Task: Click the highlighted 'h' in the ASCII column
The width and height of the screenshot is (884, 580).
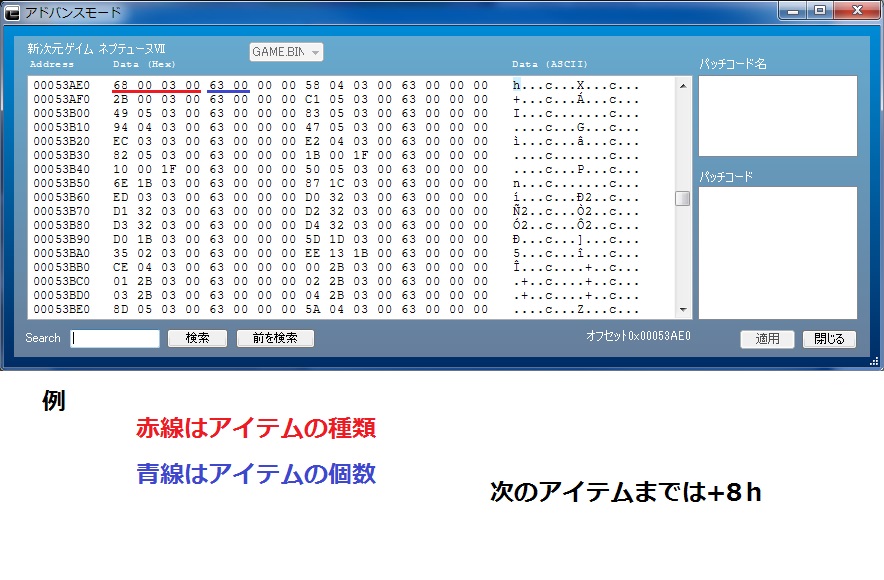Action: (x=516, y=85)
